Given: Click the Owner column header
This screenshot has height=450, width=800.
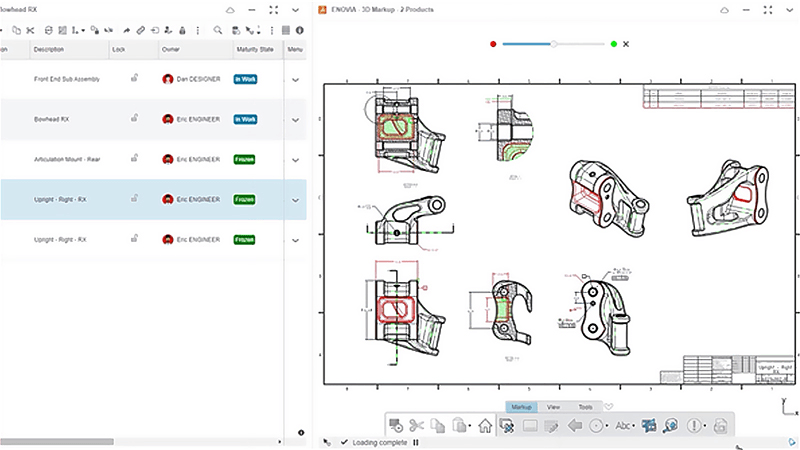Looking at the screenshot, I should click(x=171, y=49).
